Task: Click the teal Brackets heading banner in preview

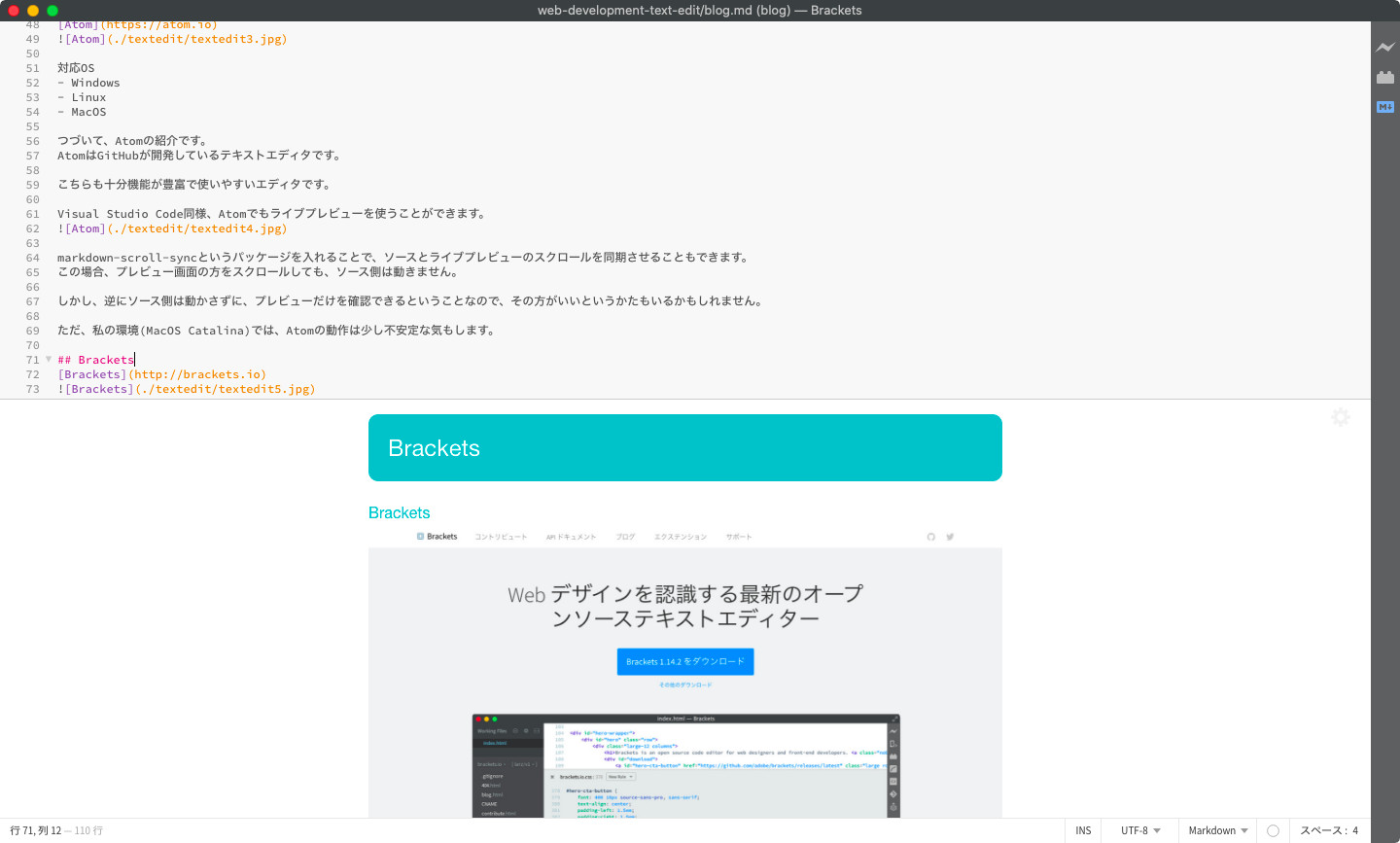Action: [x=684, y=447]
